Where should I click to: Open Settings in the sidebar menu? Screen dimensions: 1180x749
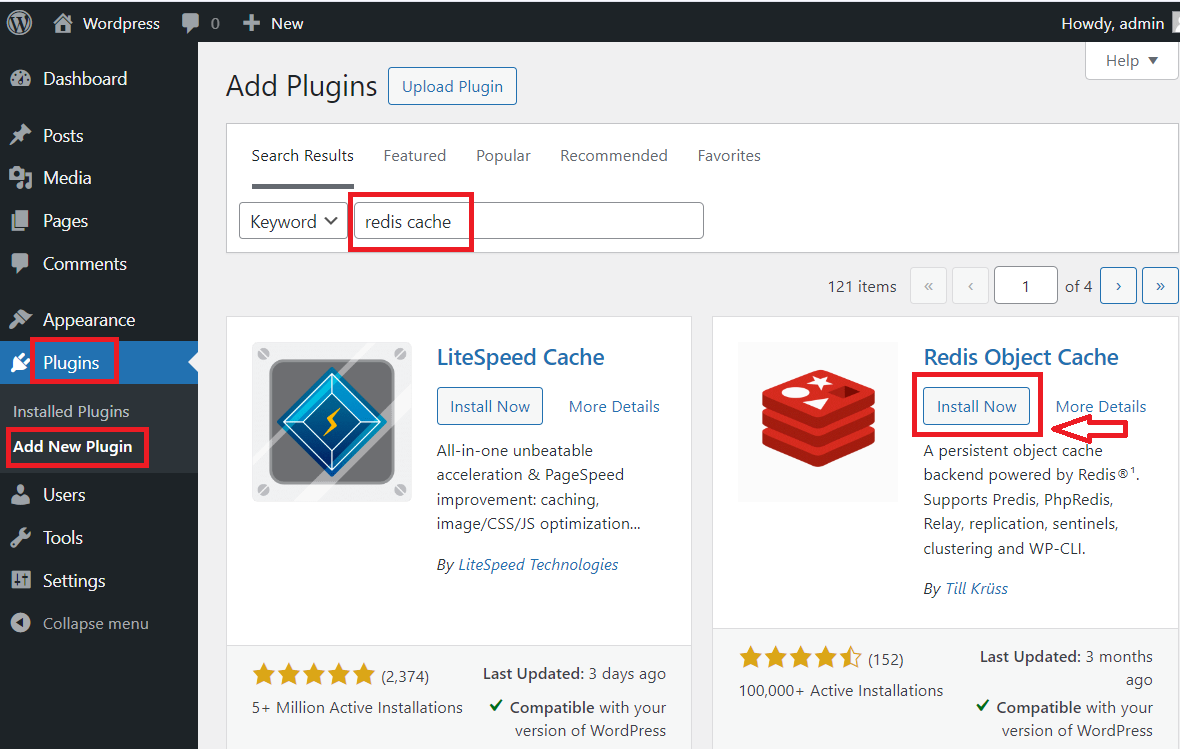(74, 581)
